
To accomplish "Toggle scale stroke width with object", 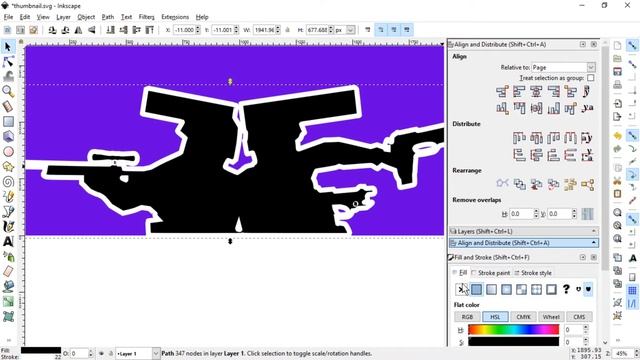I will pyautogui.click(x=367, y=30).
